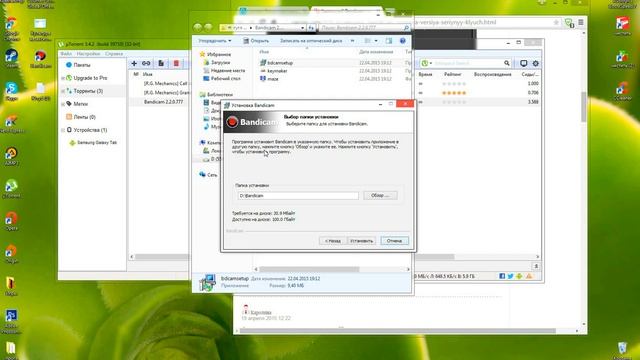The height and width of the screenshot is (360, 640).
Task: Open Рабочий стол in Explorer navigation
Action: point(226,78)
